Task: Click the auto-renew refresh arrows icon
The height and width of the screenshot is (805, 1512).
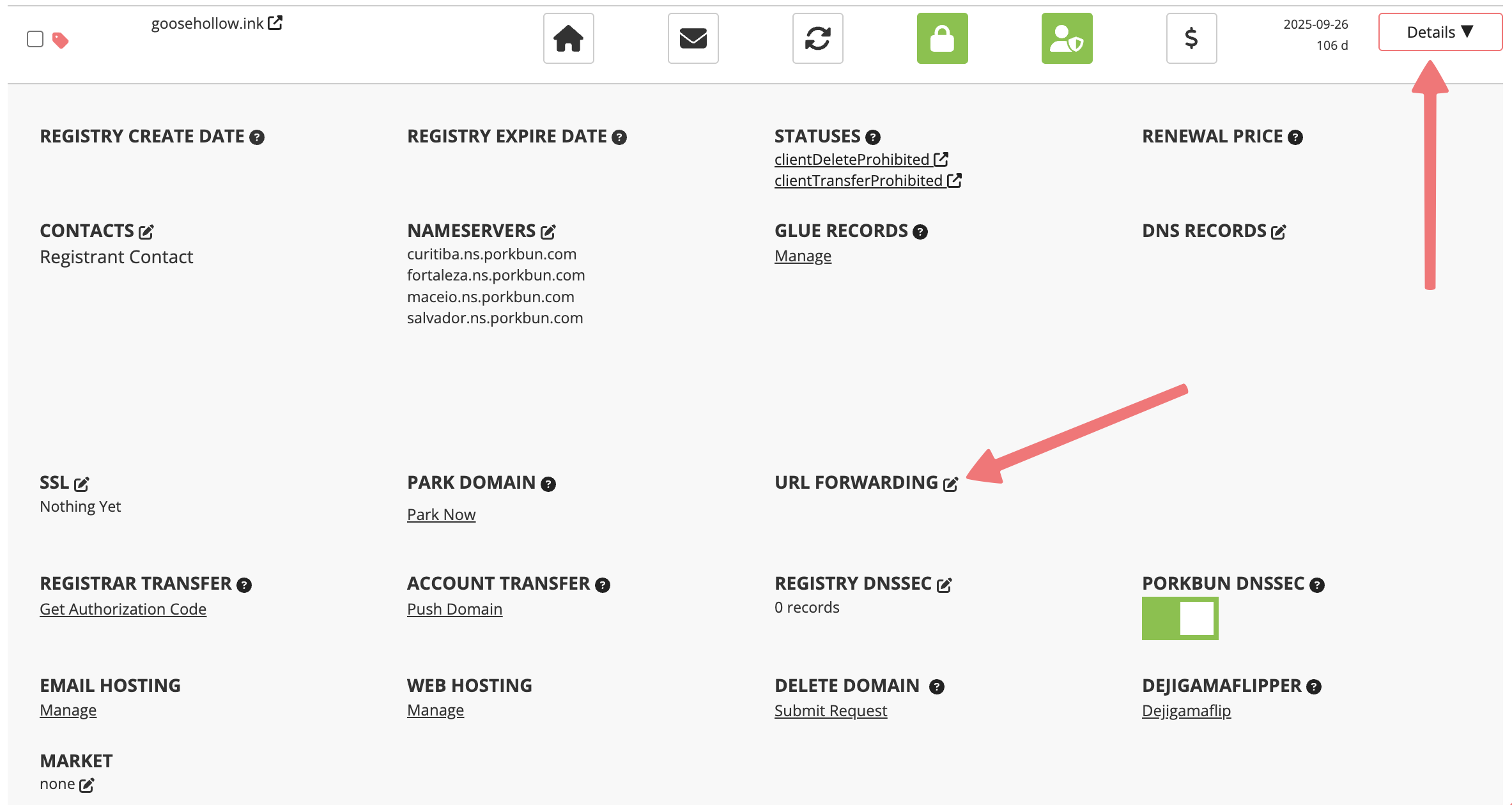Action: (x=817, y=38)
